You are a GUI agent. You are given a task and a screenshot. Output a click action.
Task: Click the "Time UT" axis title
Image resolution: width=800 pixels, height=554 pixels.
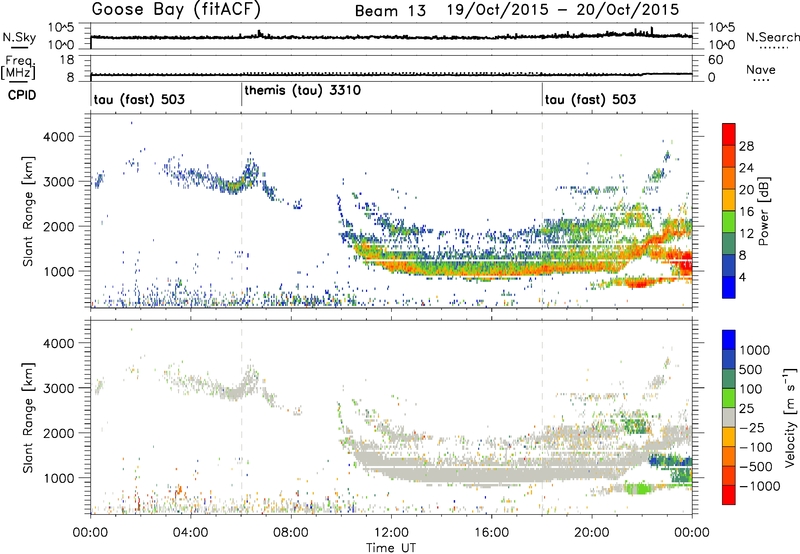[x=391, y=547]
